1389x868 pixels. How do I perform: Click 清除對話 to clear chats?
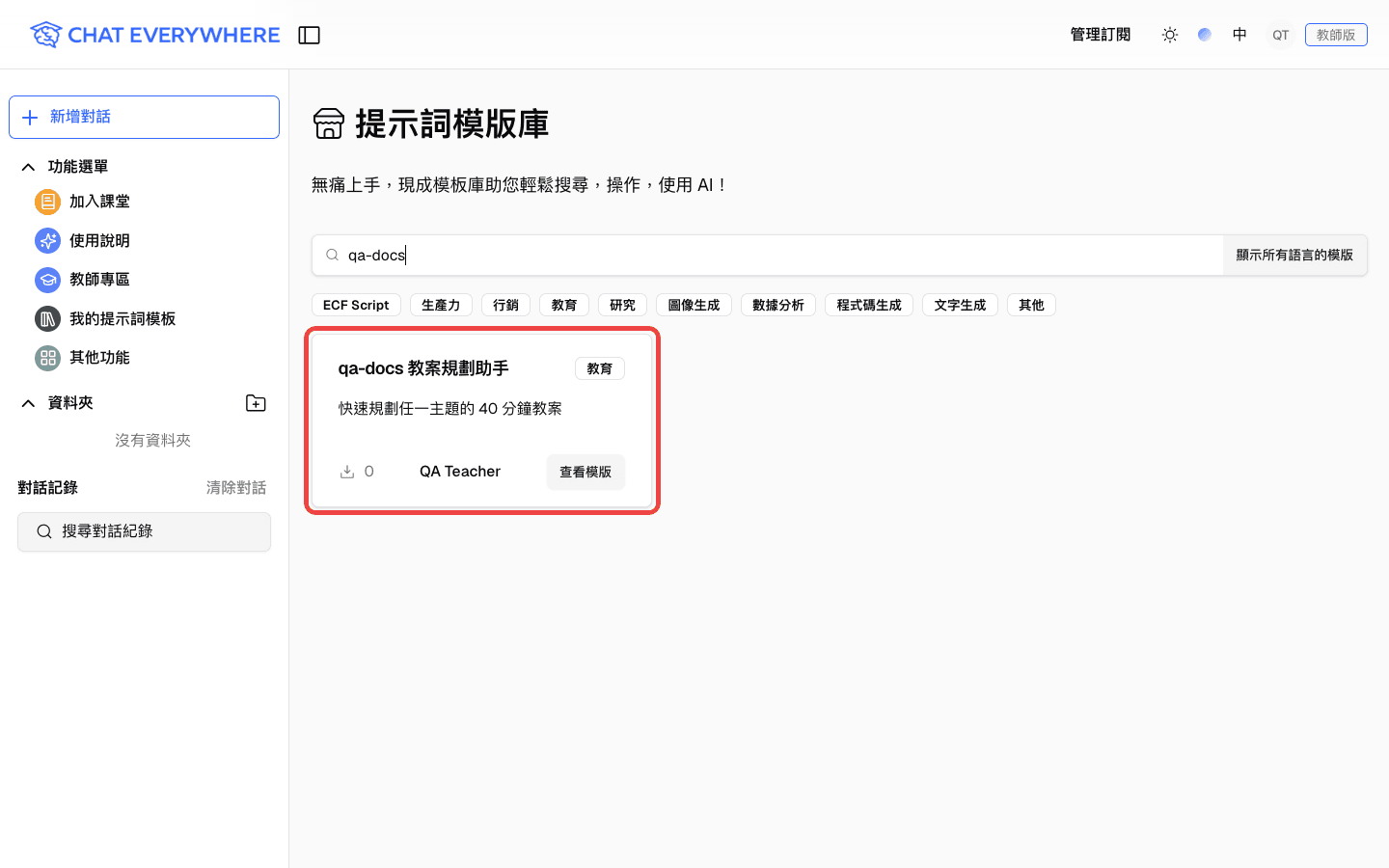(236, 488)
